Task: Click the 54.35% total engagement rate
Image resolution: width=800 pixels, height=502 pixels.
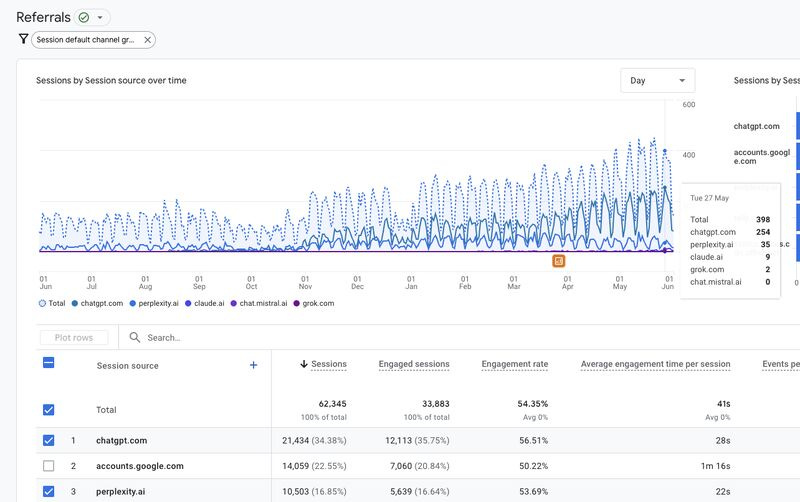Action: click(x=533, y=404)
